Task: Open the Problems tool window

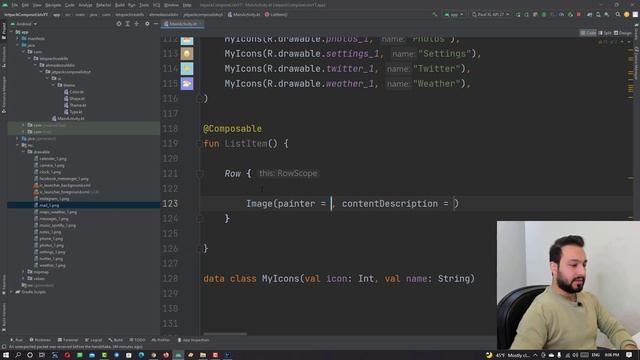Action: 40,340
